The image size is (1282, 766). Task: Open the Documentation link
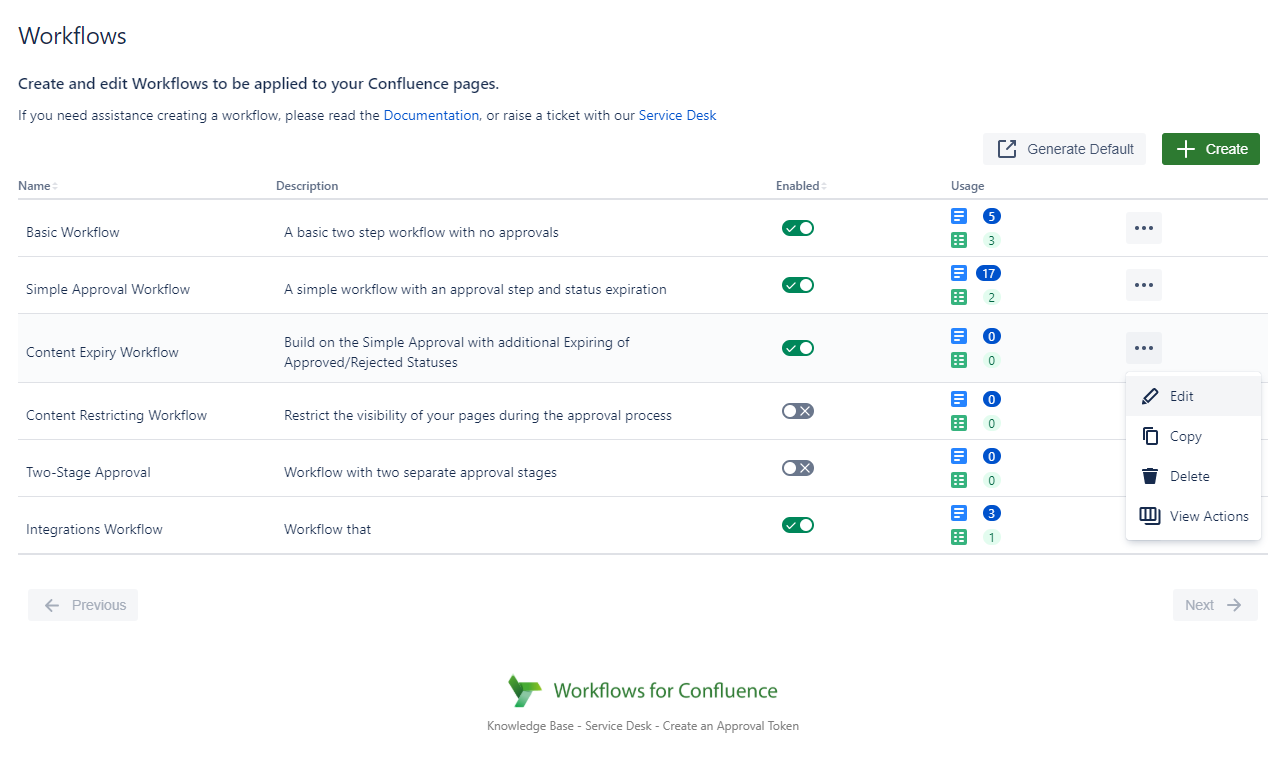tap(431, 115)
